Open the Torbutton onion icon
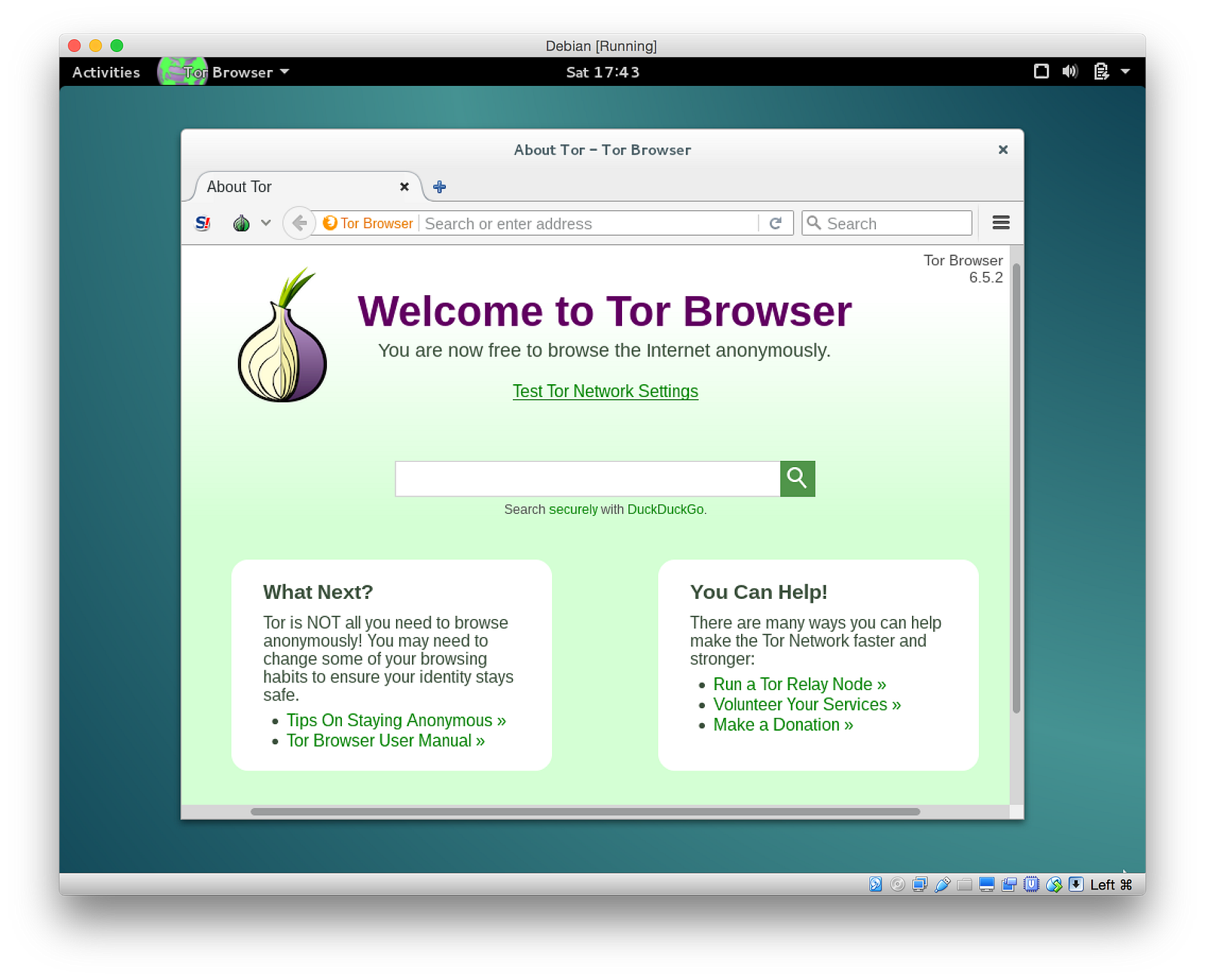 [241, 223]
